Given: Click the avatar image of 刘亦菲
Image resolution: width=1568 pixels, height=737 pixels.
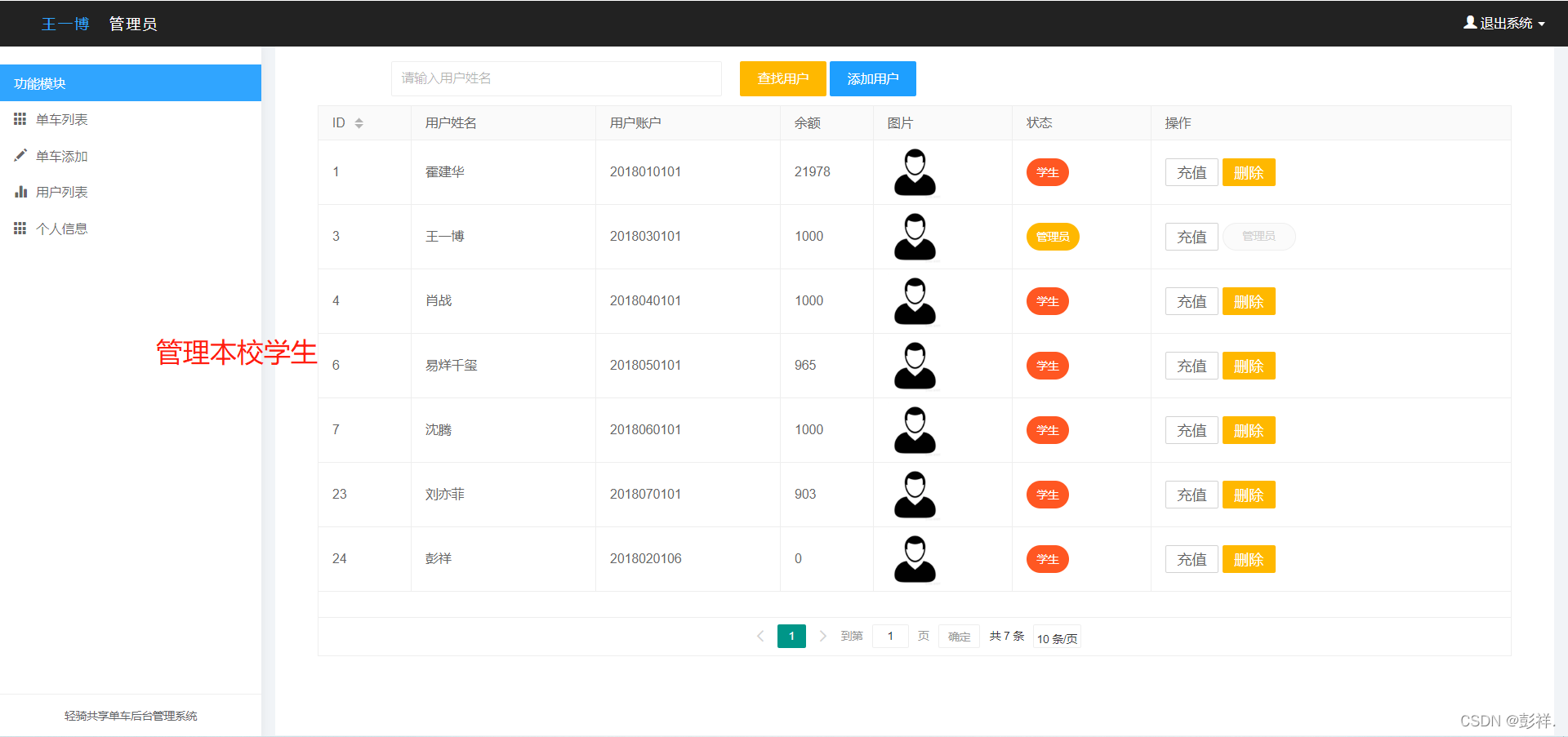Looking at the screenshot, I should (x=915, y=495).
